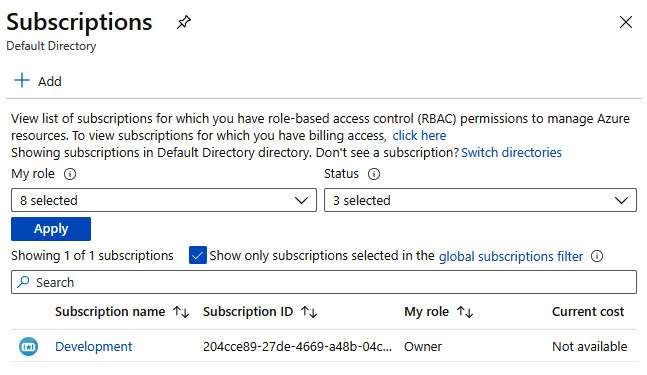Expand the My role dropdown
The image size is (647, 375).
(164, 200)
